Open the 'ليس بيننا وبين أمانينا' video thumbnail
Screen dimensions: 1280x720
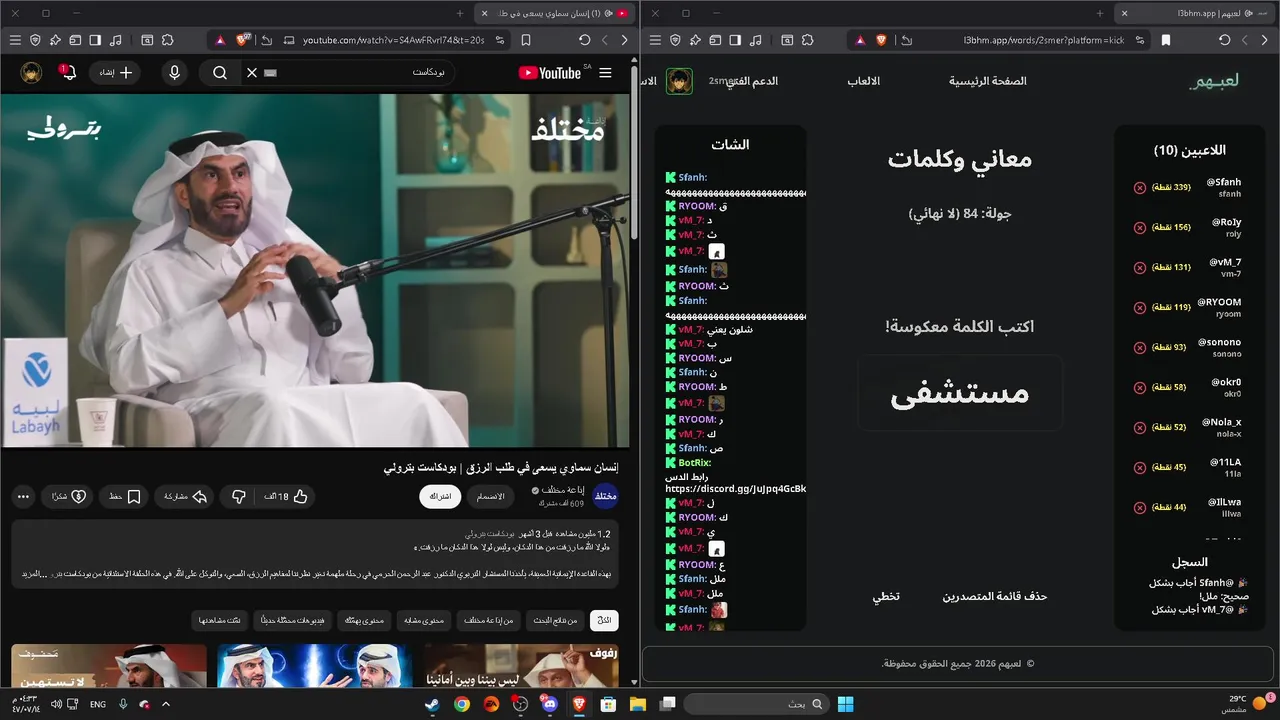521,666
